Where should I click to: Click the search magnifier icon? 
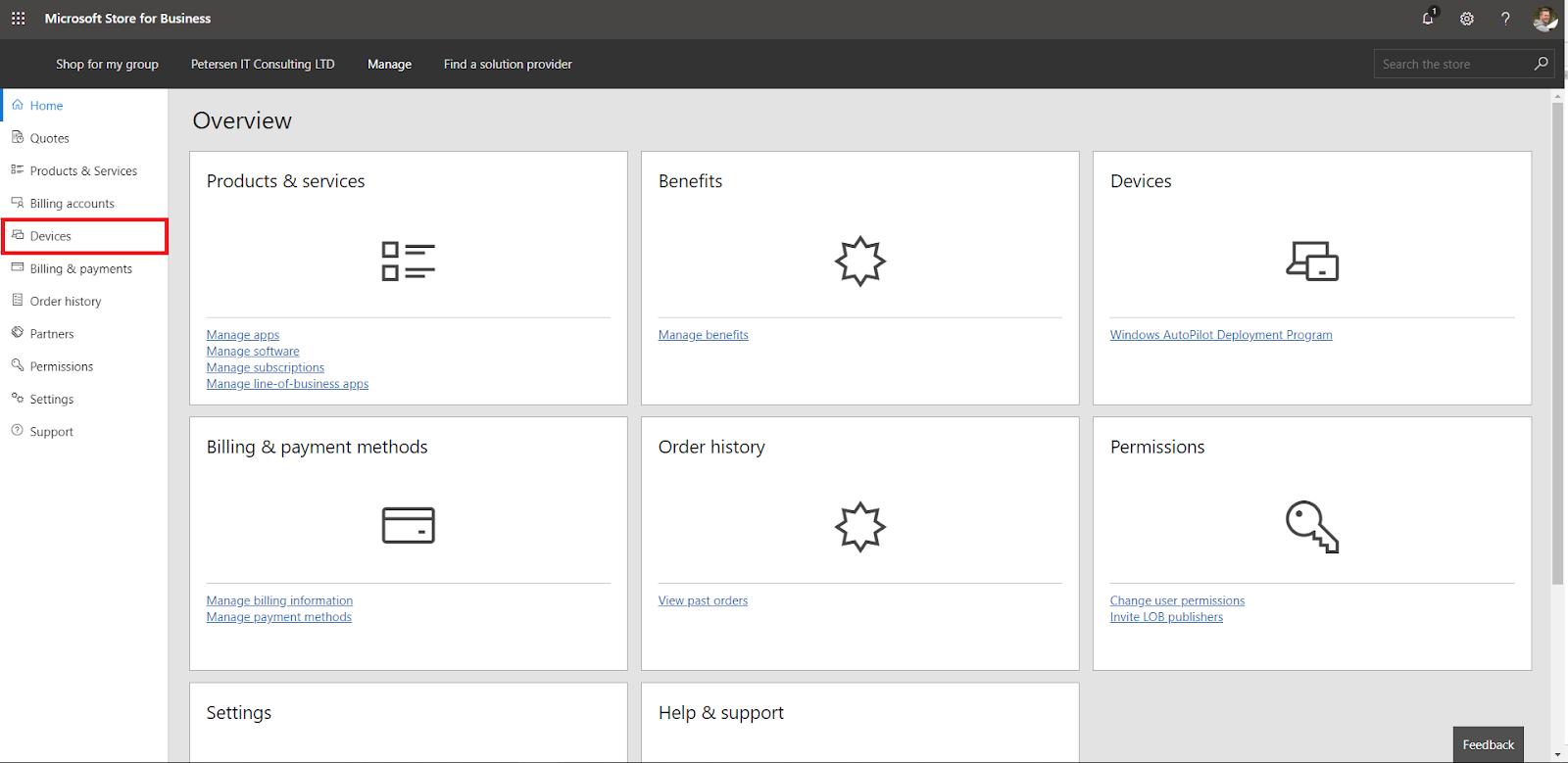[1542, 64]
